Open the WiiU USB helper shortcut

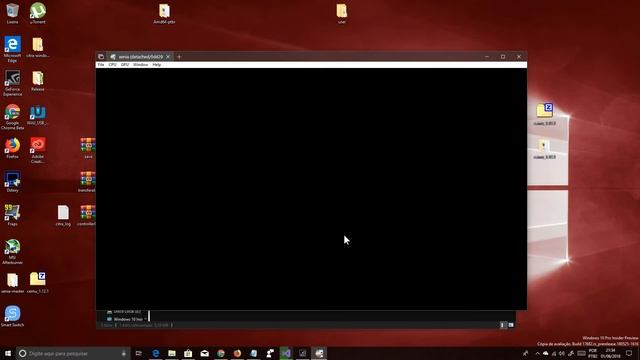click(38, 115)
